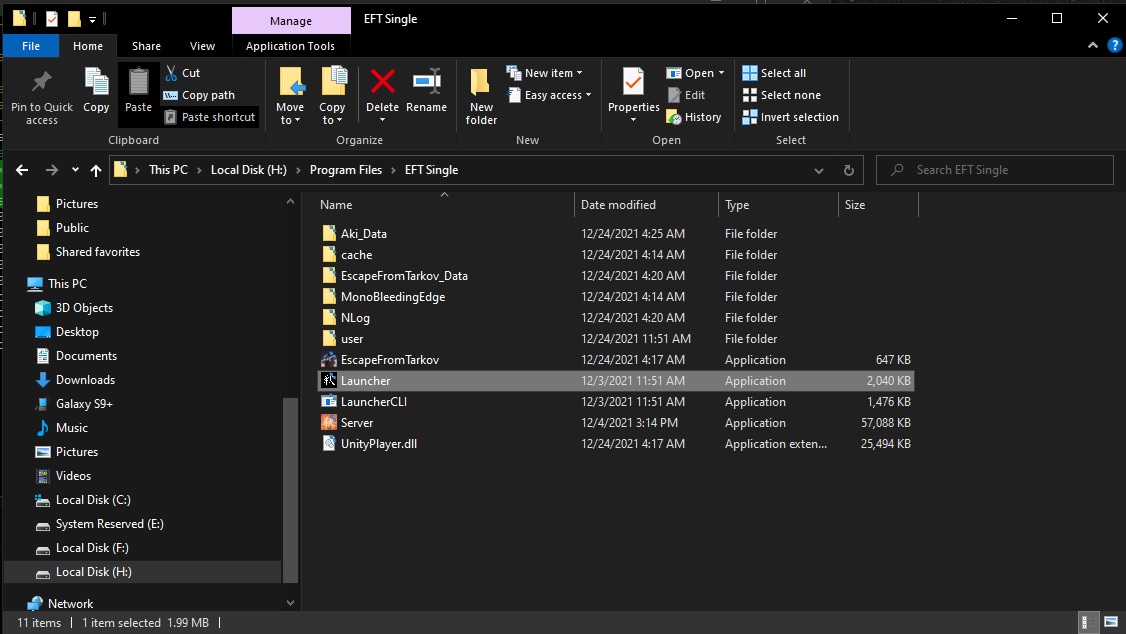This screenshot has width=1126, height=634.
Task: Select the user folder row
Action: click(x=615, y=339)
